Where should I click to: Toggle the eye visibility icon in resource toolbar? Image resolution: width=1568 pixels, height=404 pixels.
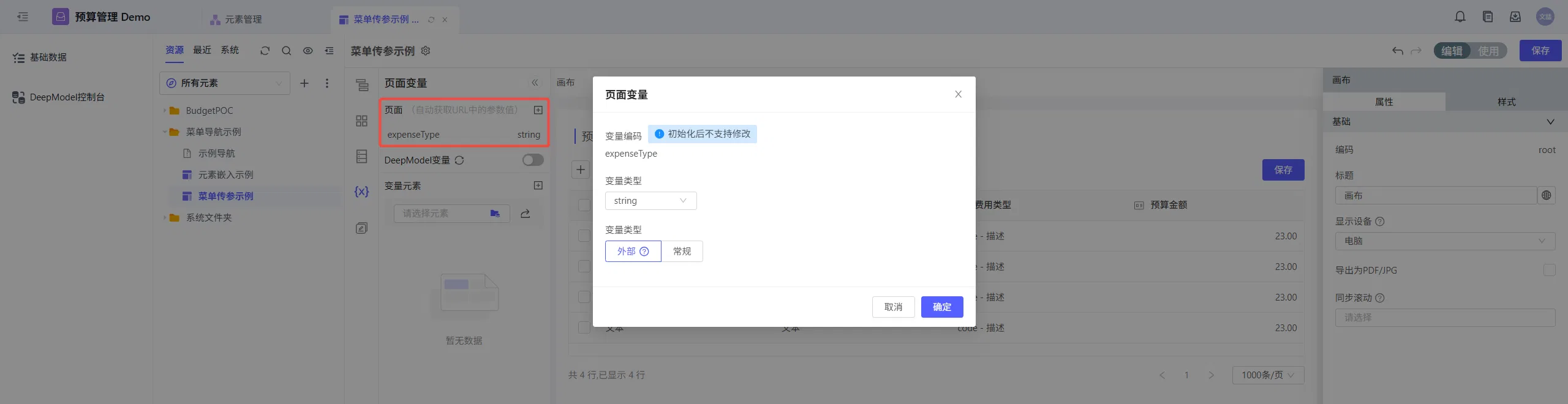click(x=308, y=51)
